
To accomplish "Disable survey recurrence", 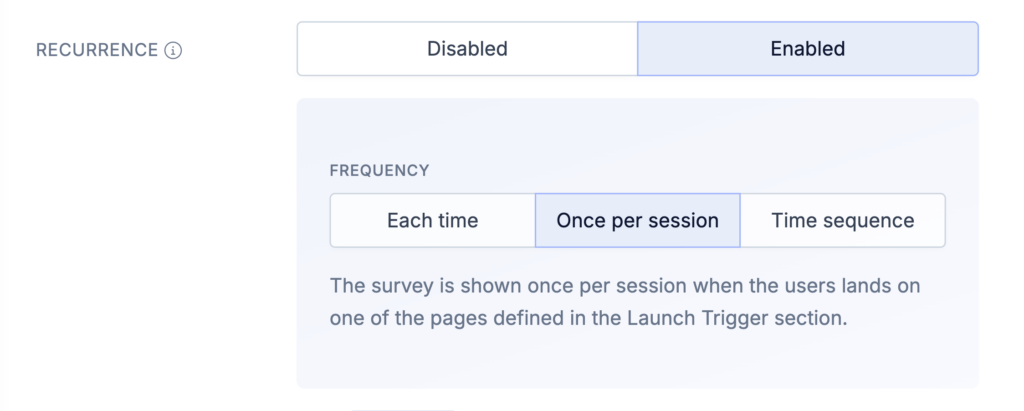I will (x=467, y=49).
